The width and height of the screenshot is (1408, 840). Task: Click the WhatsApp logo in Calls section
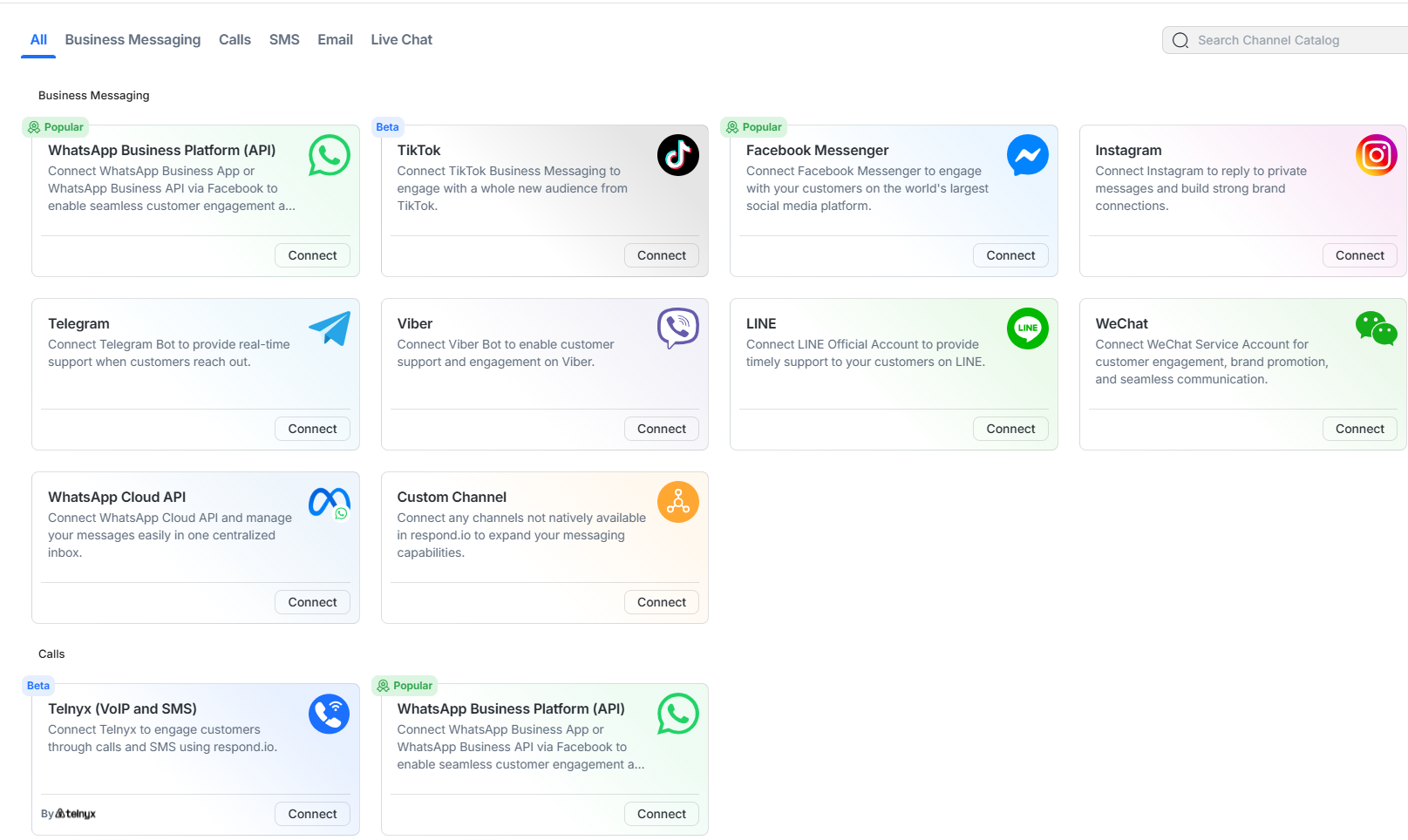click(678, 714)
